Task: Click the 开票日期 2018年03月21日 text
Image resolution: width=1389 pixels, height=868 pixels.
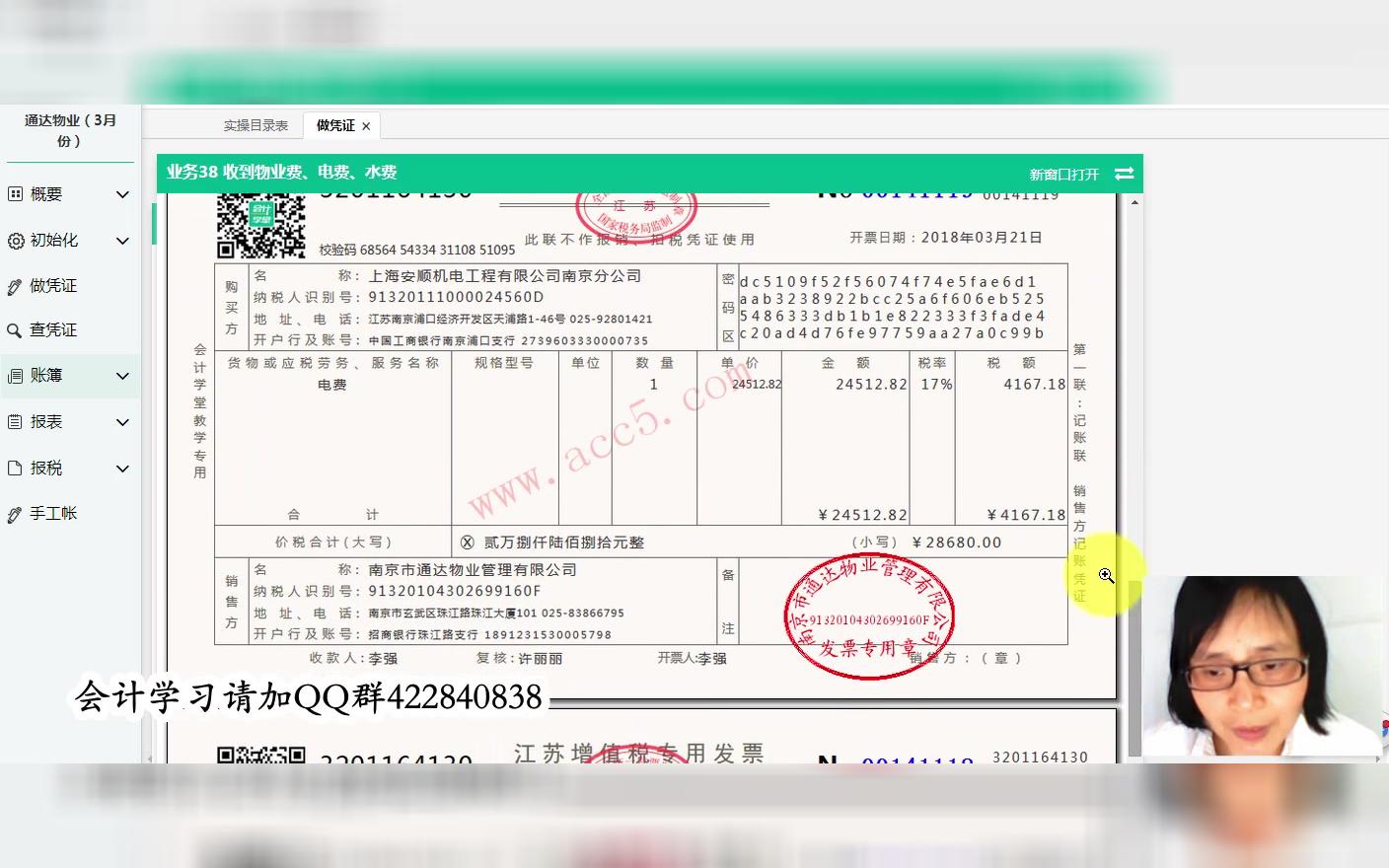Action: [946, 238]
